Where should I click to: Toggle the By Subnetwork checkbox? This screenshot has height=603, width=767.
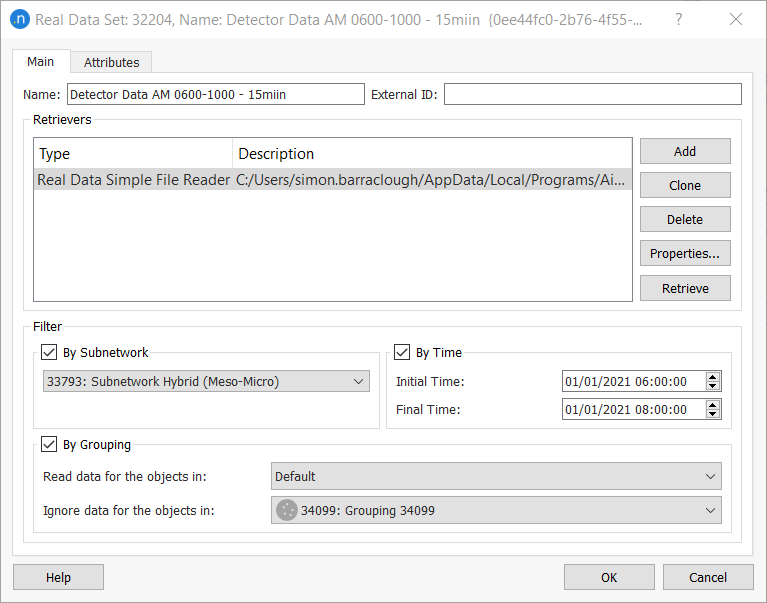pyautogui.click(x=49, y=352)
